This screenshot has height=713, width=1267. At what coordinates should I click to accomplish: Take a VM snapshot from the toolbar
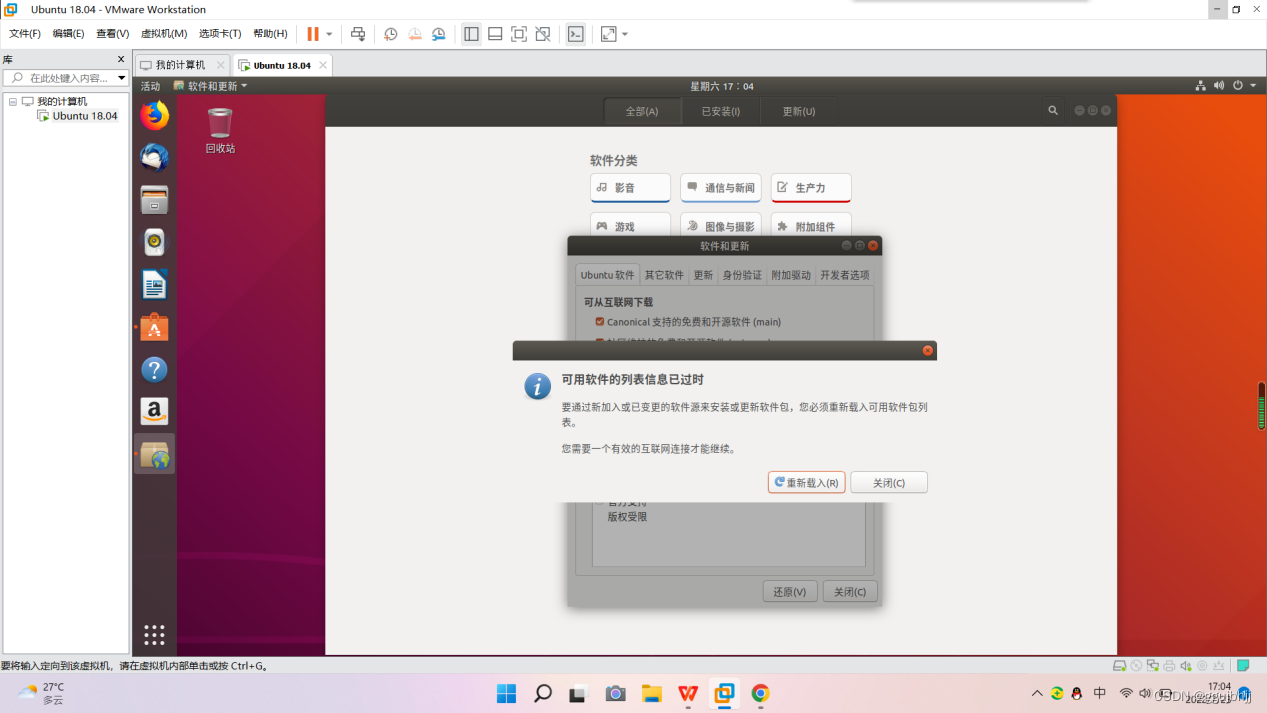391,34
